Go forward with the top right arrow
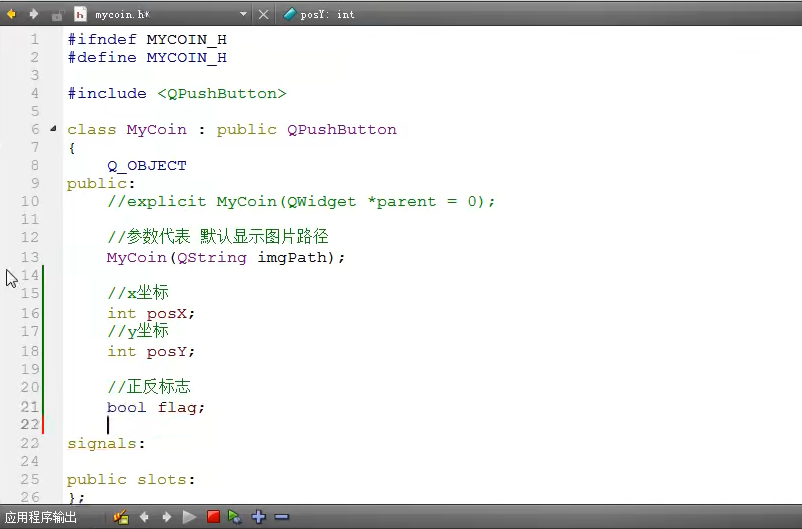This screenshot has width=802, height=529. pos(34,14)
